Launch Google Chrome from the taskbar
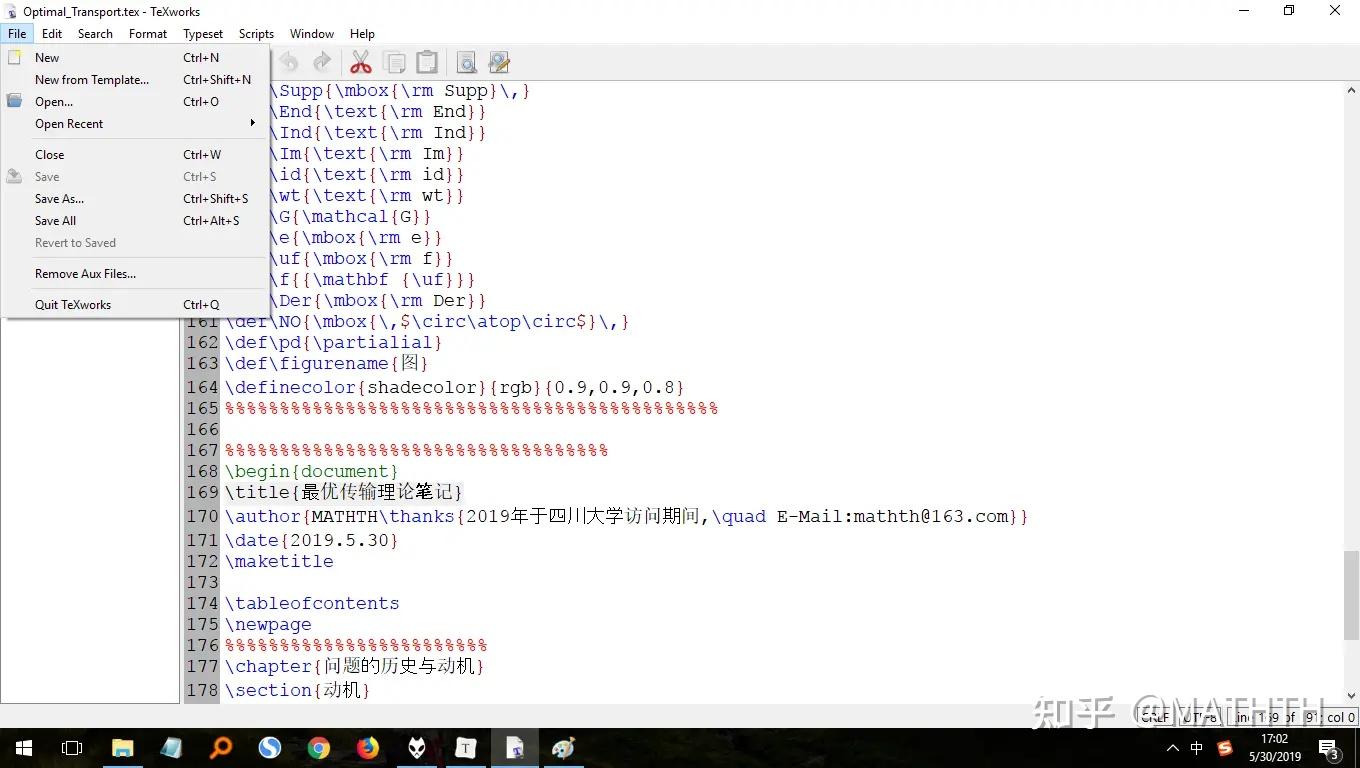The width and height of the screenshot is (1360, 768). (x=319, y=748)
